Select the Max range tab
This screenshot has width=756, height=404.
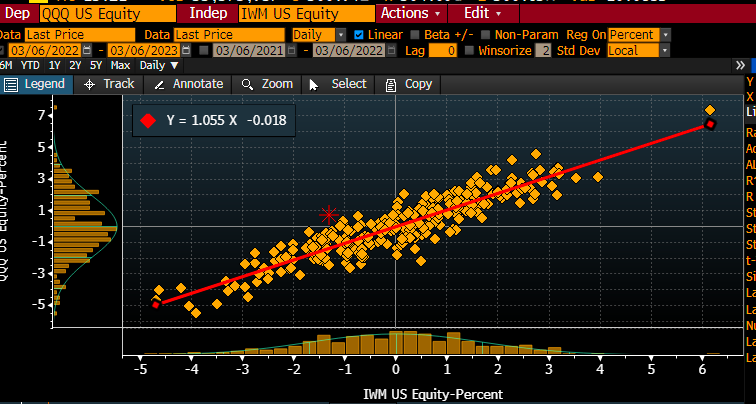[120, 66]
